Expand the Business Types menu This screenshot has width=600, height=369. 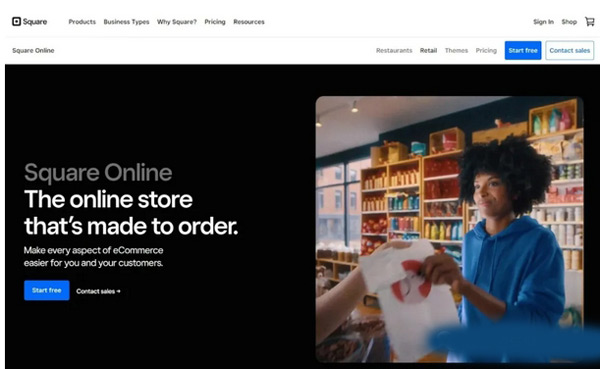click(x=126, y=22)
